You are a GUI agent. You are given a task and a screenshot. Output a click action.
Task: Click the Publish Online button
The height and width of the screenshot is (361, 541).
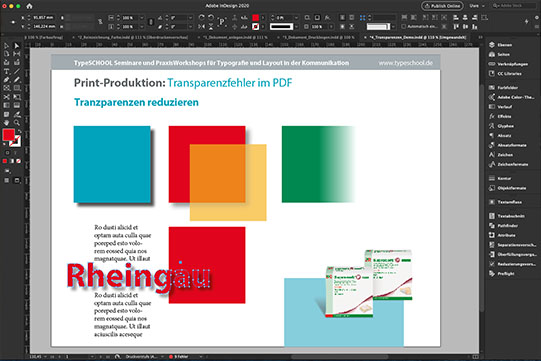click(443, 6)
